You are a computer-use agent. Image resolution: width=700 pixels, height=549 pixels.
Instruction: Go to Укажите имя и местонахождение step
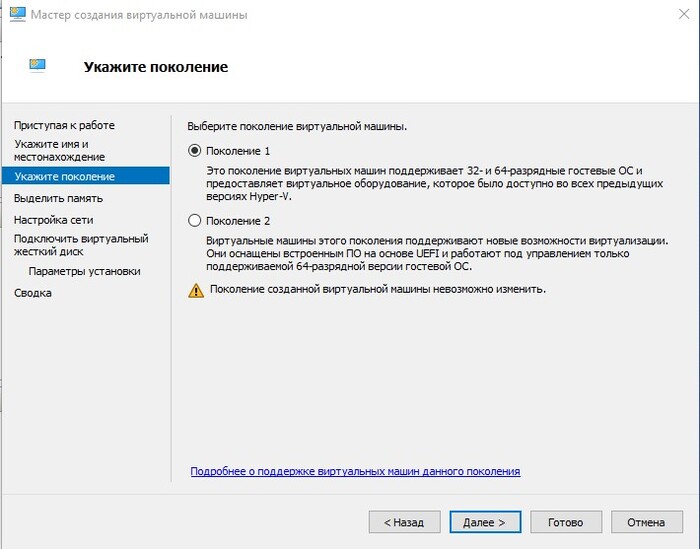coord(59,151)
